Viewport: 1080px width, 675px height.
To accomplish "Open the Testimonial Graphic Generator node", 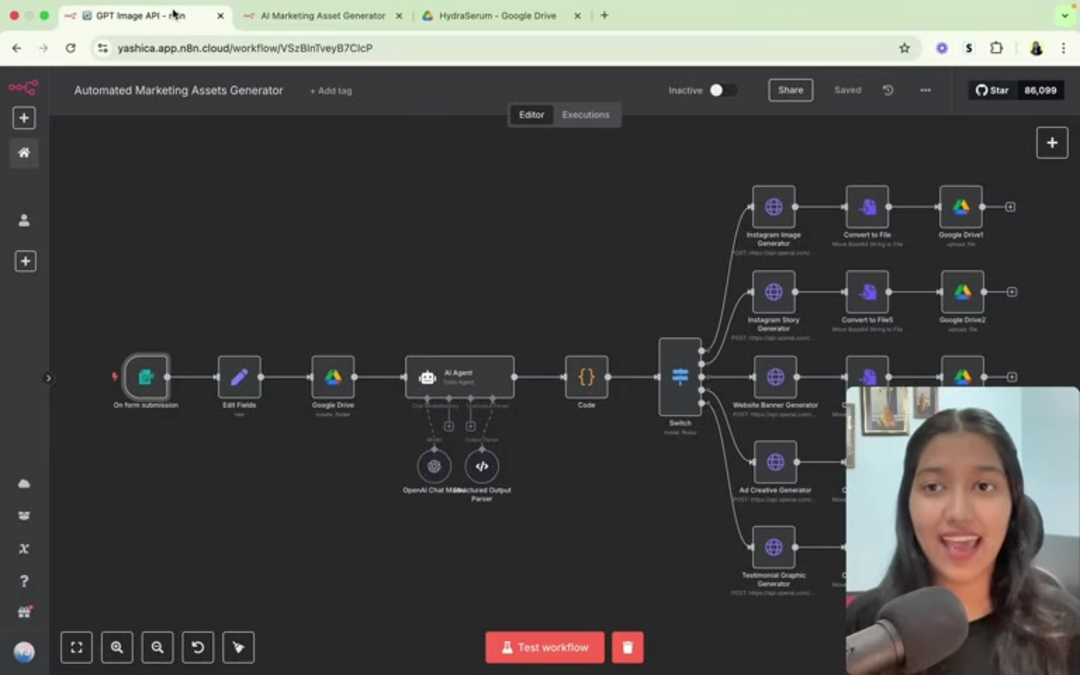I will (x=774, y=547).
